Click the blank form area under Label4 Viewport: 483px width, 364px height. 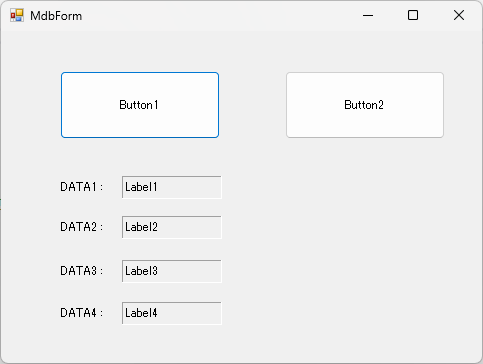(172, 343)
